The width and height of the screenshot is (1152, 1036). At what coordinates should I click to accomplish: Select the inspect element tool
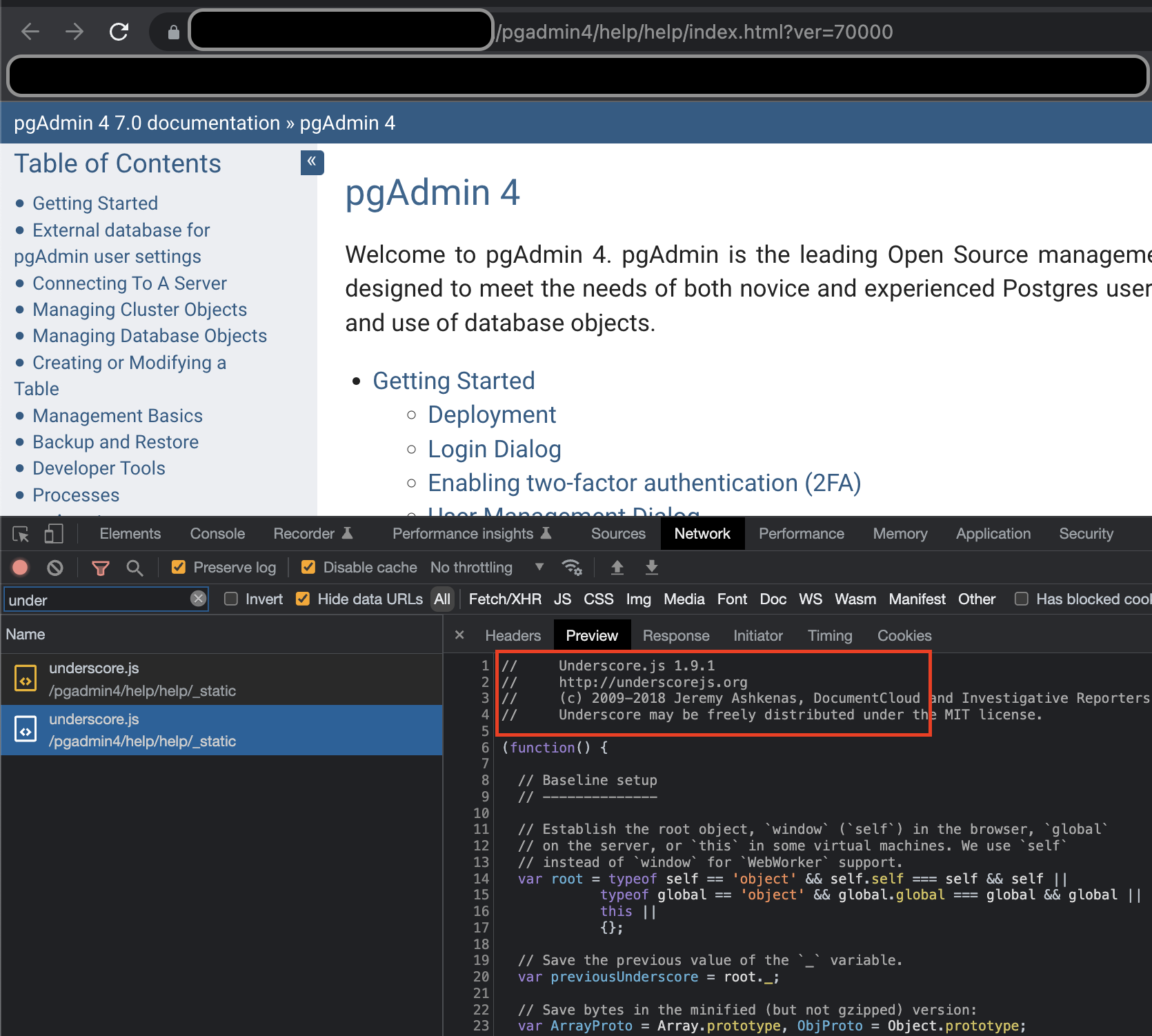20,533
